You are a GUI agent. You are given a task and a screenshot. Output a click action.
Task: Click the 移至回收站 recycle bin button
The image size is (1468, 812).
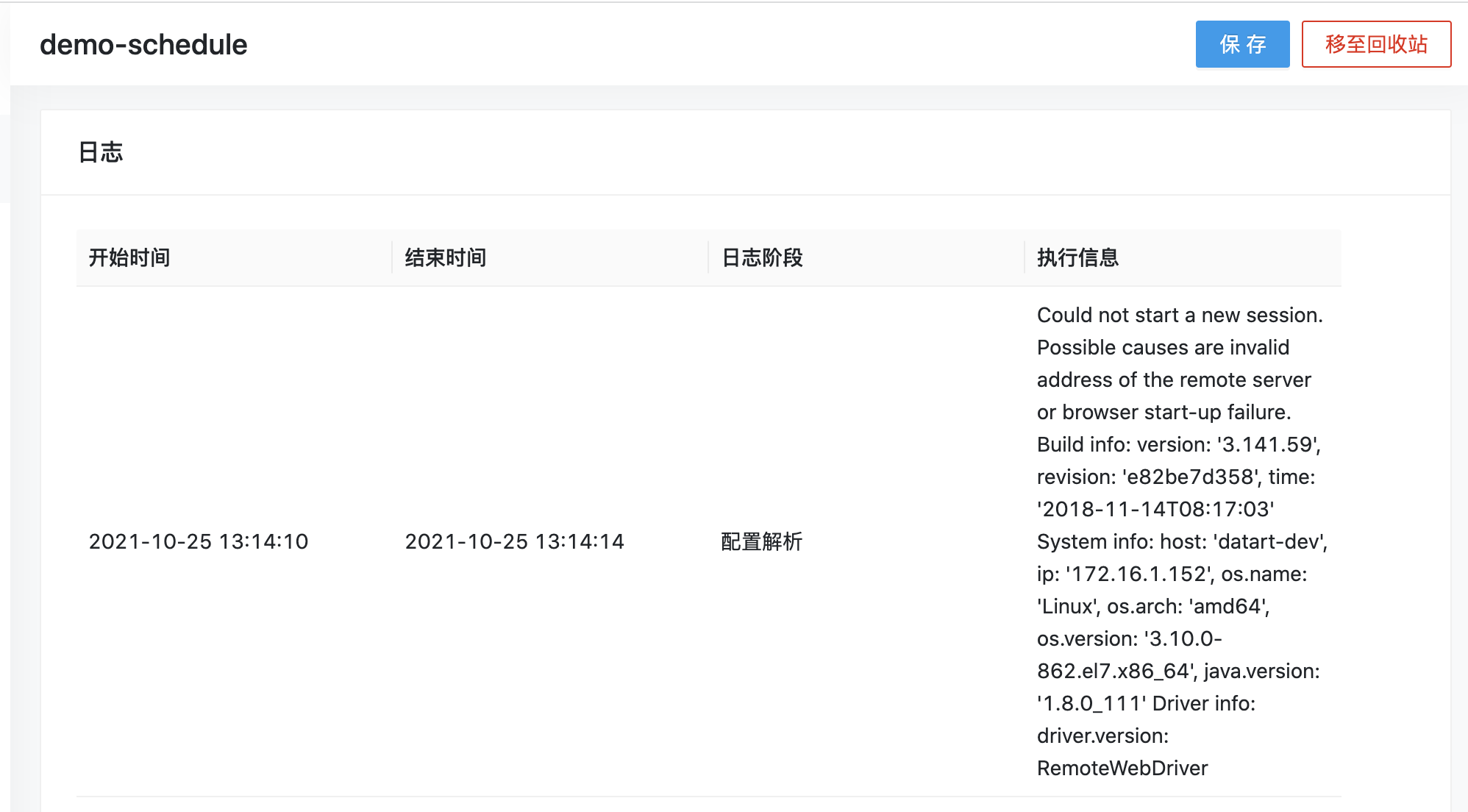click(1376, 44)
